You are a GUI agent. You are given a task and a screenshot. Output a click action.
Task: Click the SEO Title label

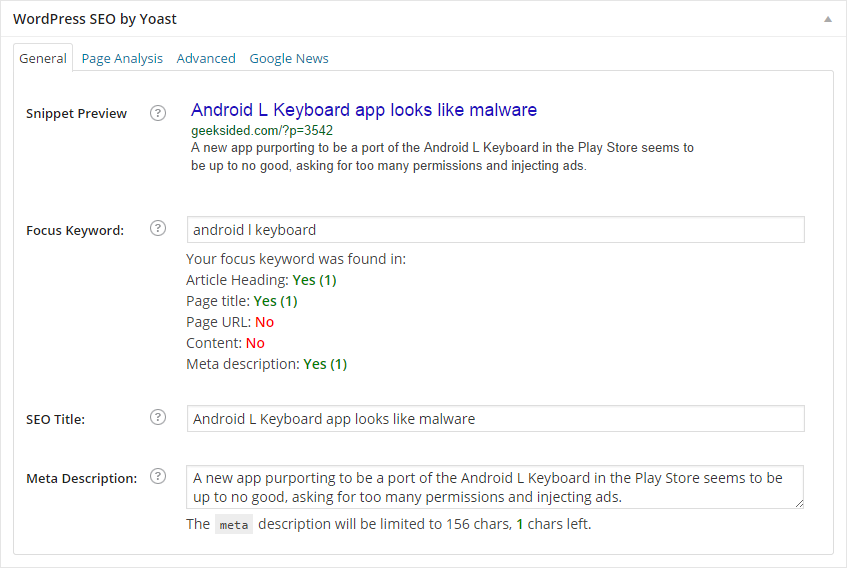pyautogui.click(x=55, y=419)
